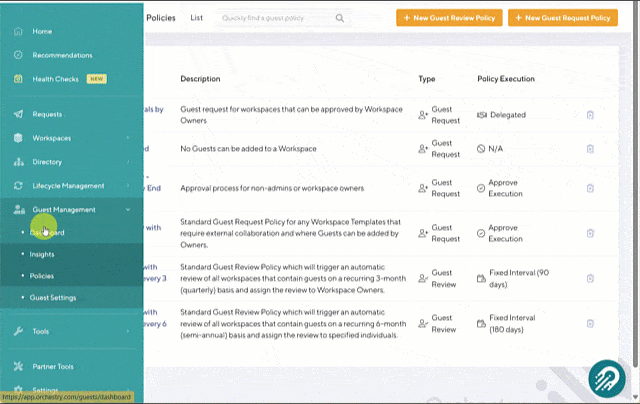Viewport: 640px width, 404px height.
Task: Expand the Workspaces menu chevron
Action: [x=128, y=138]
